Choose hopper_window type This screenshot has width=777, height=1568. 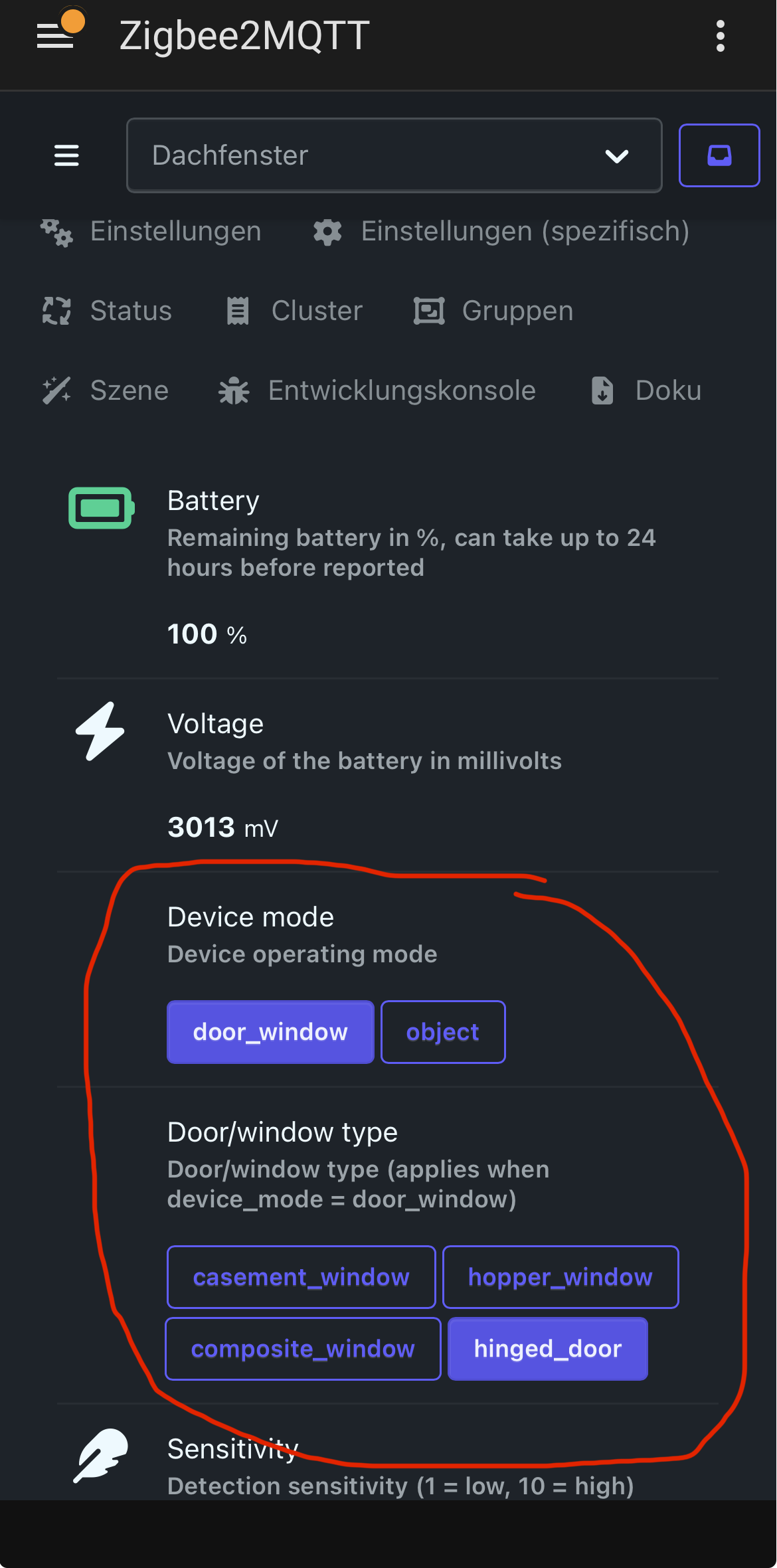point(561,1277)
